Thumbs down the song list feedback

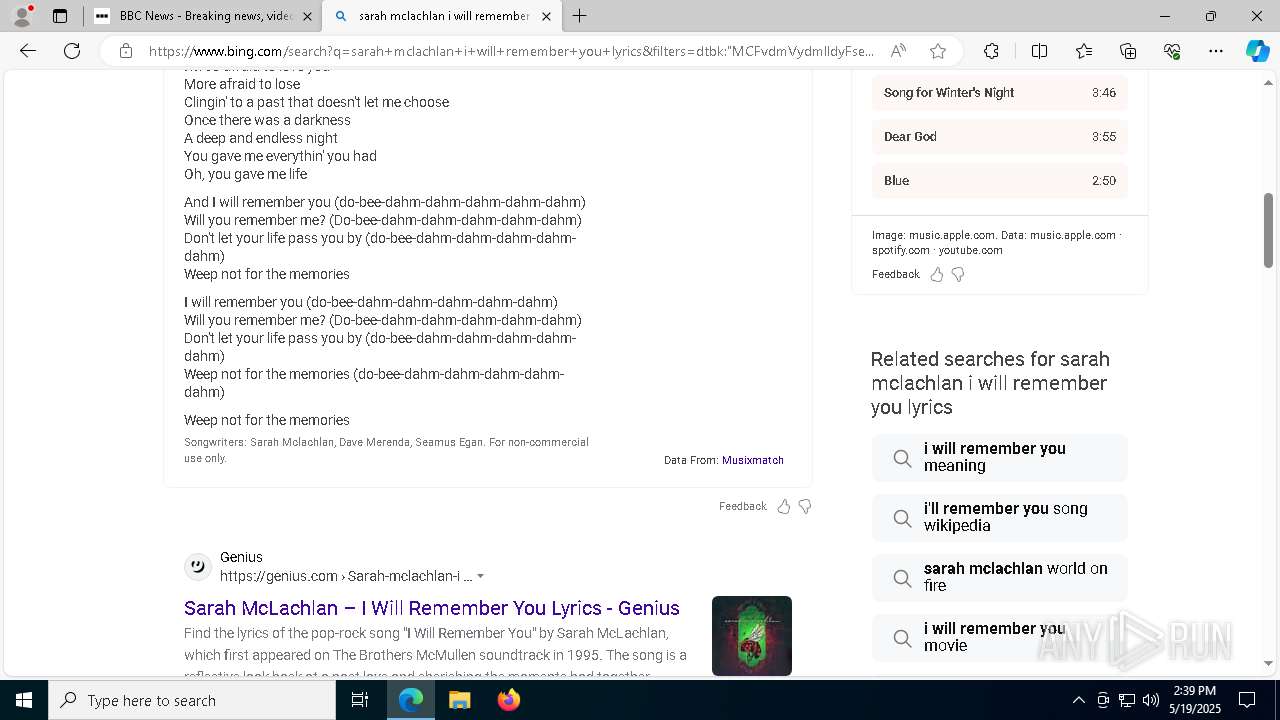click(x=958, y=274)
